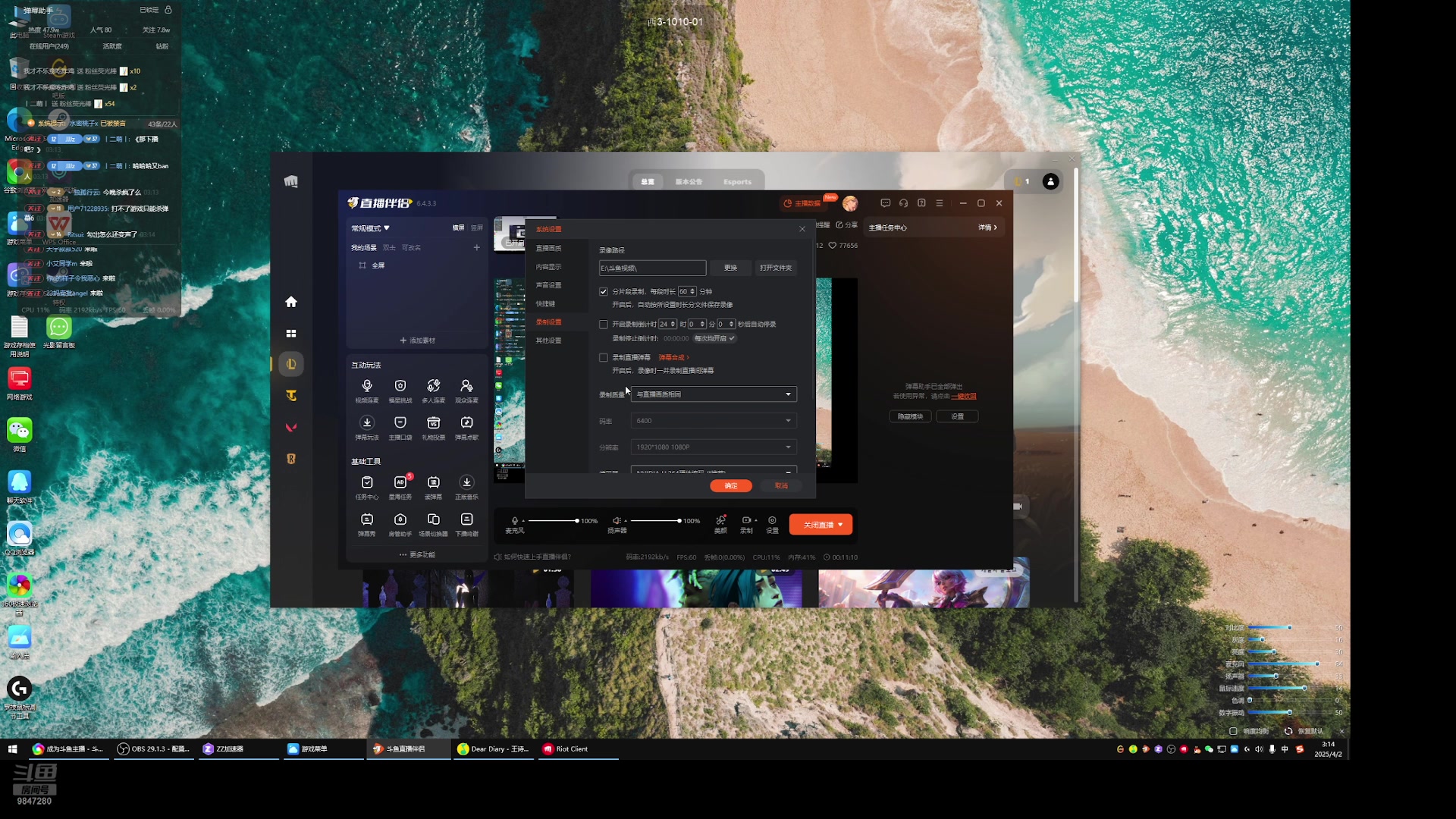Viewport: 1456px width, 819px height.
Task: Switch to 快捷键 settings tab
Action: 546,304
